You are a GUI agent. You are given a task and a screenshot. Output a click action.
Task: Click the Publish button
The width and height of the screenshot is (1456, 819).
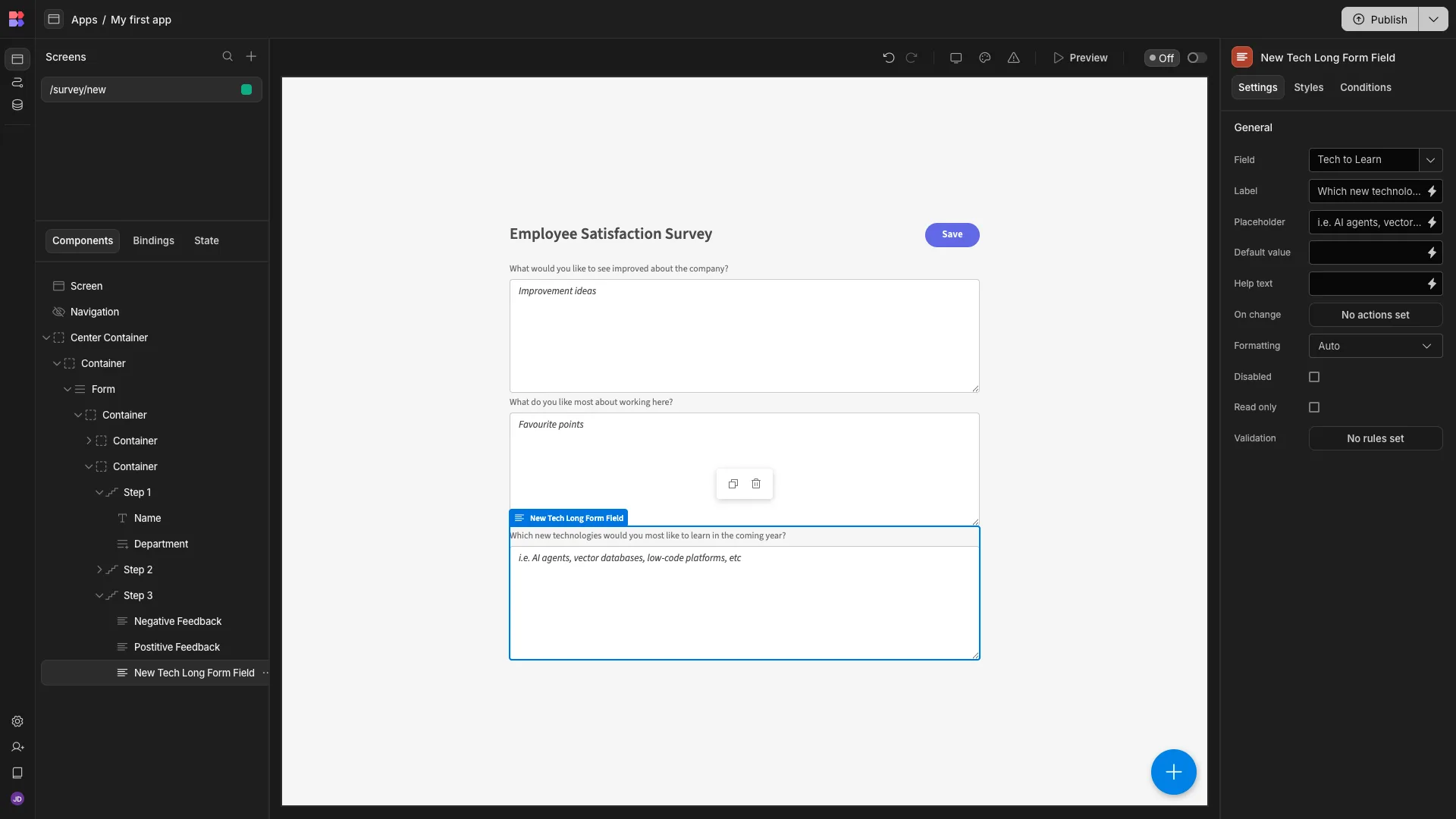[x=1380, y=20]
